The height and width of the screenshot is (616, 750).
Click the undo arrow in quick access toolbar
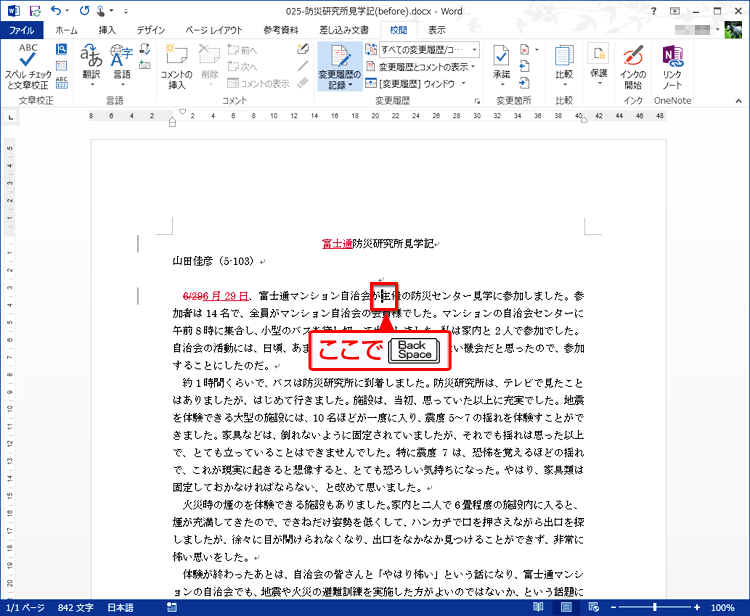(56, 11)
